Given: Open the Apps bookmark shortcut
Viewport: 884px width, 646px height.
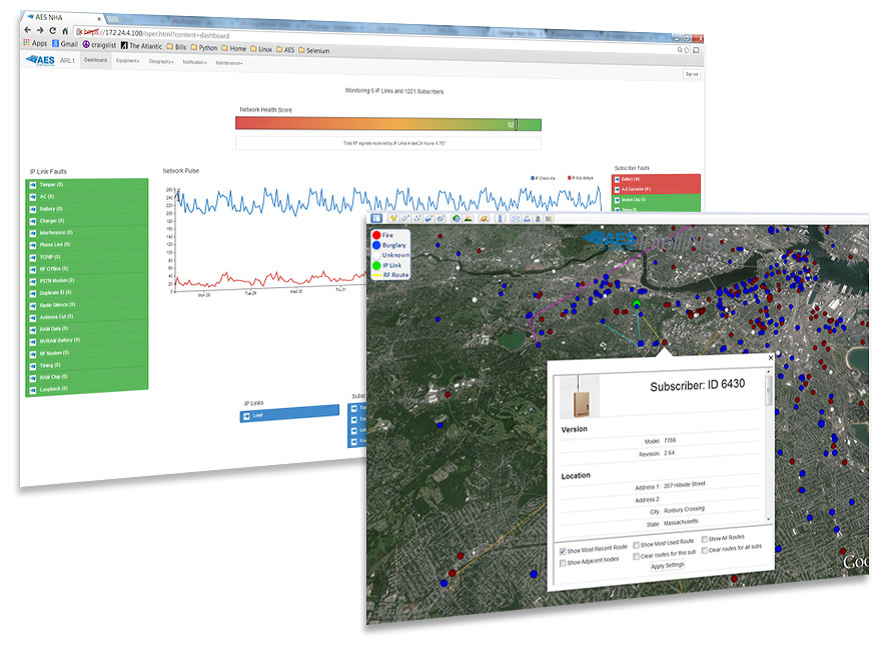Looking at the screenshot, I should coord(34,43).
